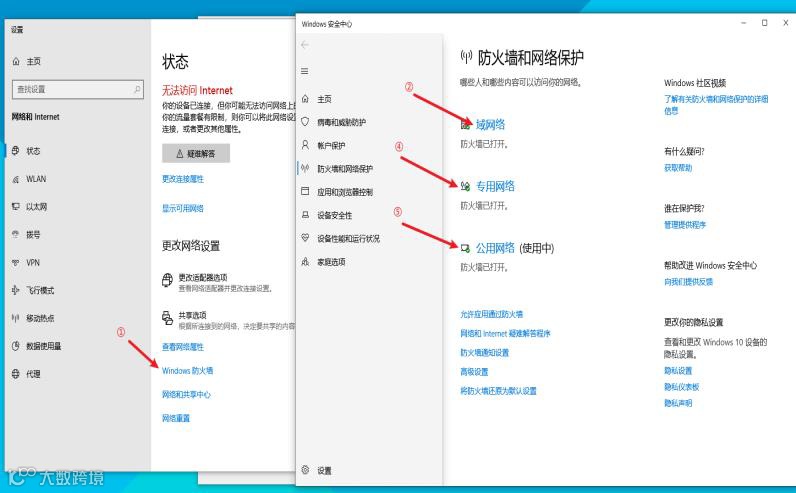Image resolution: width=796 pixels, height=493 pixels.
Task: Open the 更改连接属性 link
Action: pos(183,179)
